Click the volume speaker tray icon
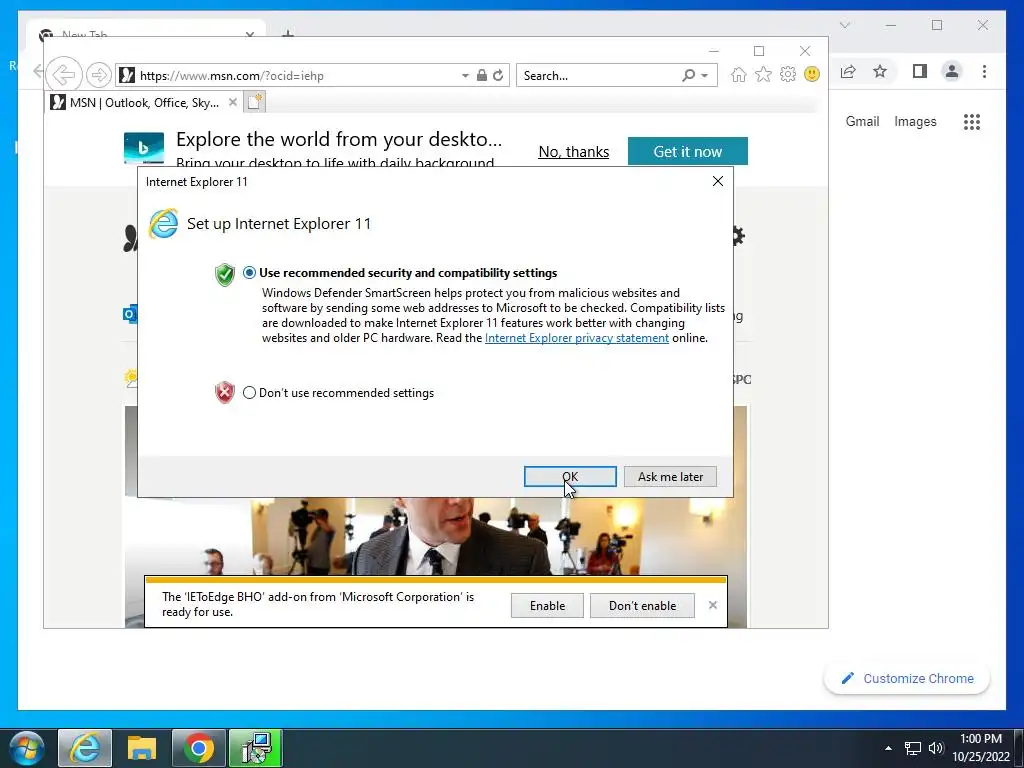The image size is (1024, 768). click(x=936, y=748)
